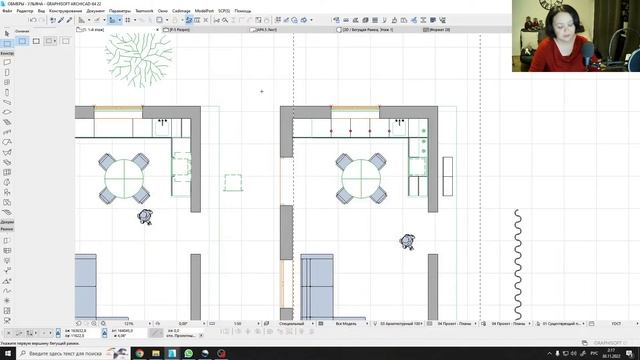Select the Slab tool in the toolbox
Viewport: 640px width, 360px height.
7,112
